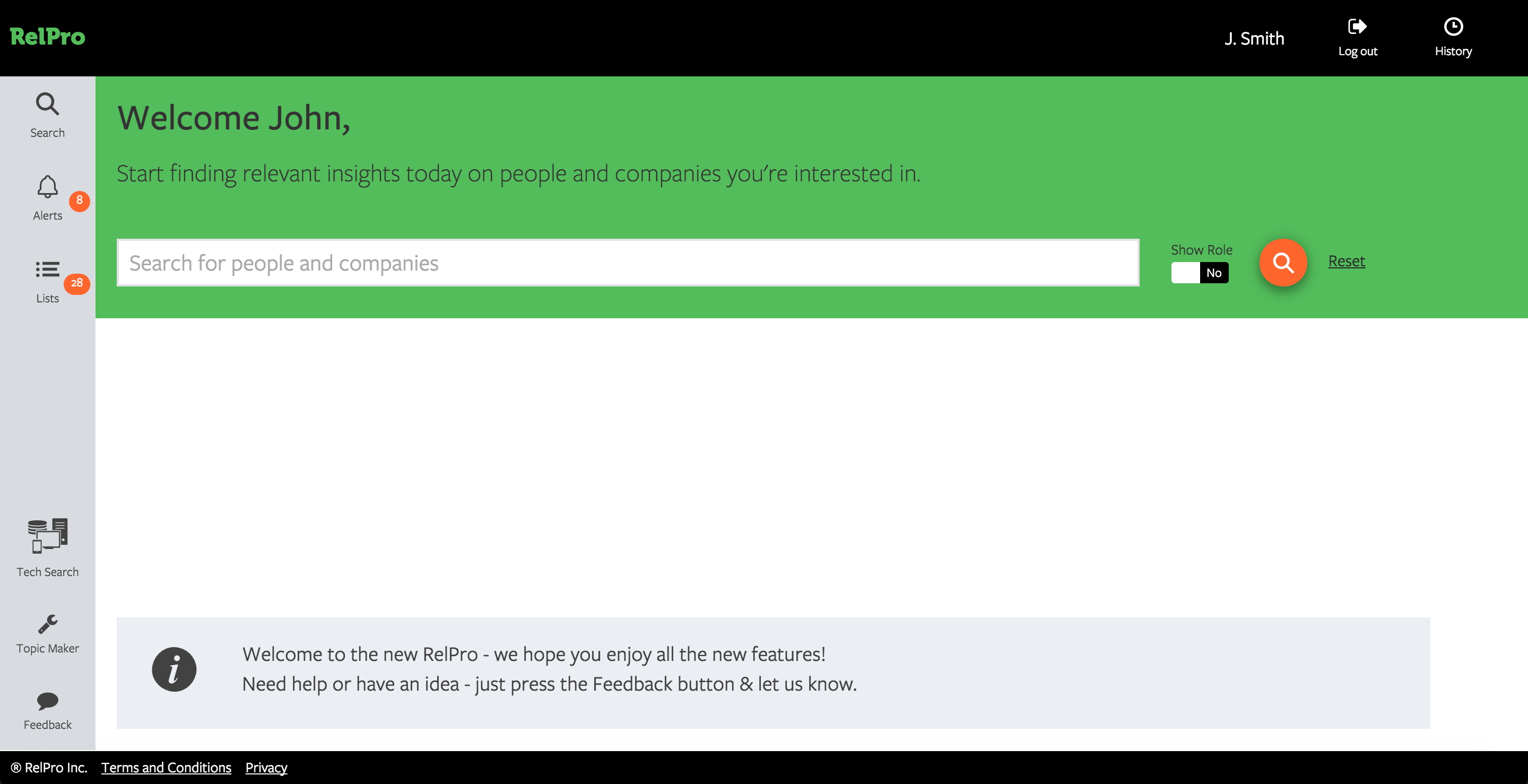This screenshot has height=784, width=1528.
Task: Focus the people and companies search field
Action: (628, 263)
